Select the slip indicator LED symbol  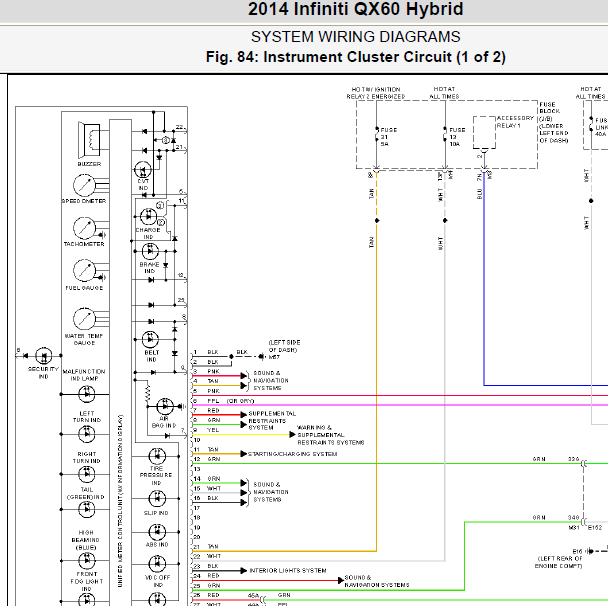click(157, 498)
